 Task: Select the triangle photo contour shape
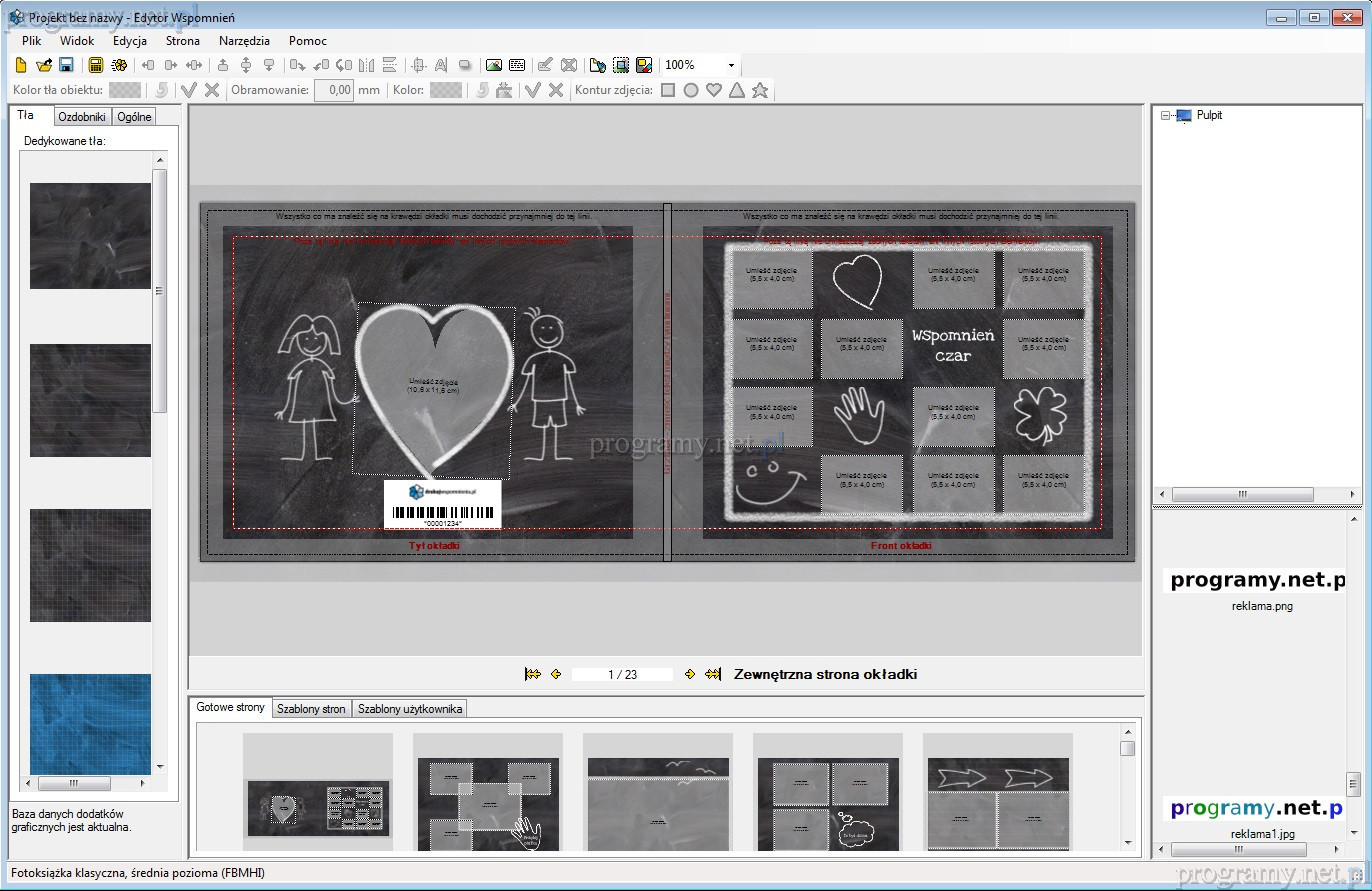737,90
